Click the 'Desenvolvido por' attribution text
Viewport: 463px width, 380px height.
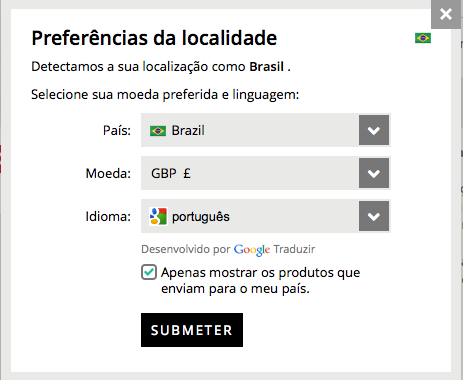click(x=186, y=249)
